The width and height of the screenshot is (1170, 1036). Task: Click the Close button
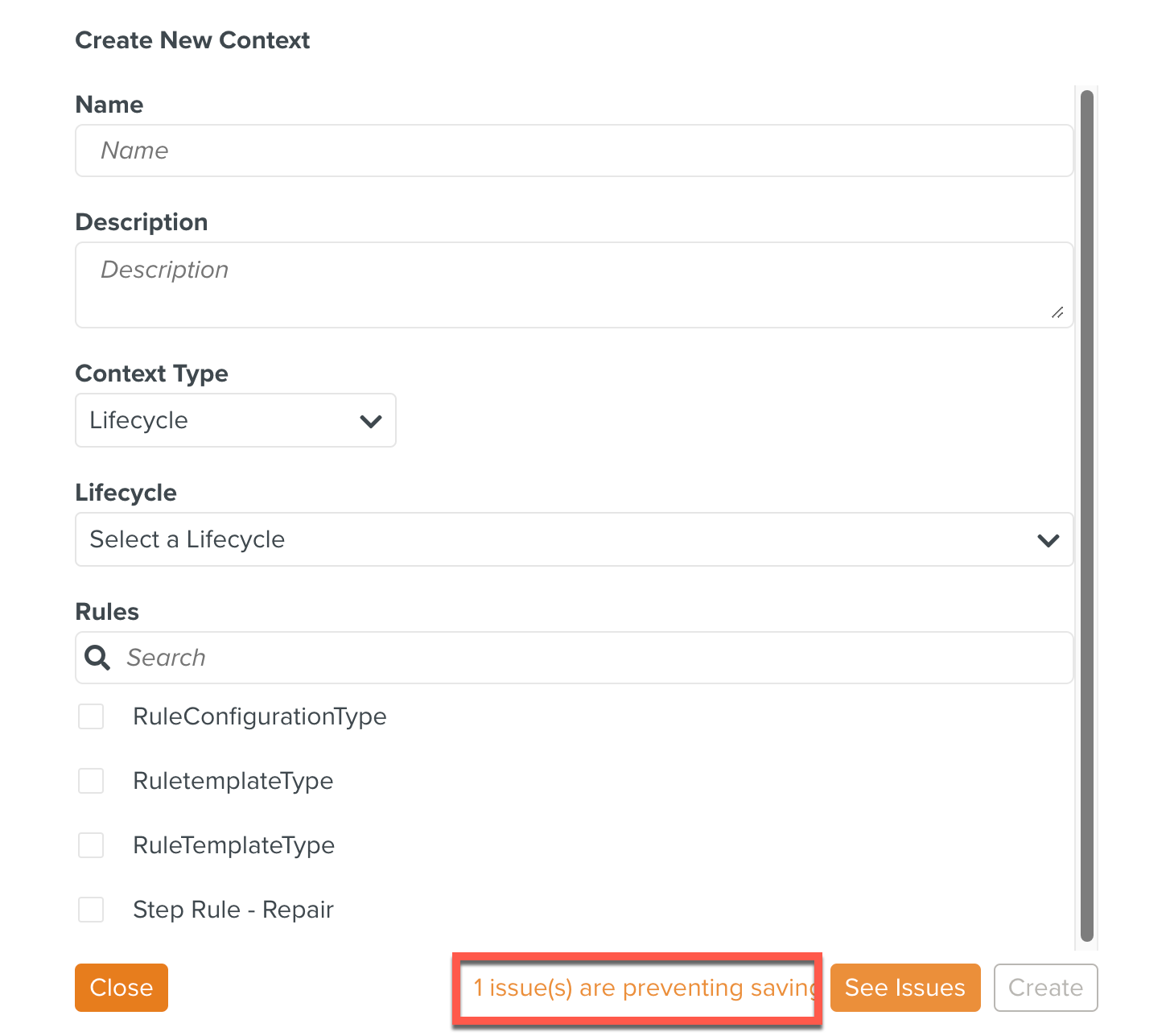point(122,988)
